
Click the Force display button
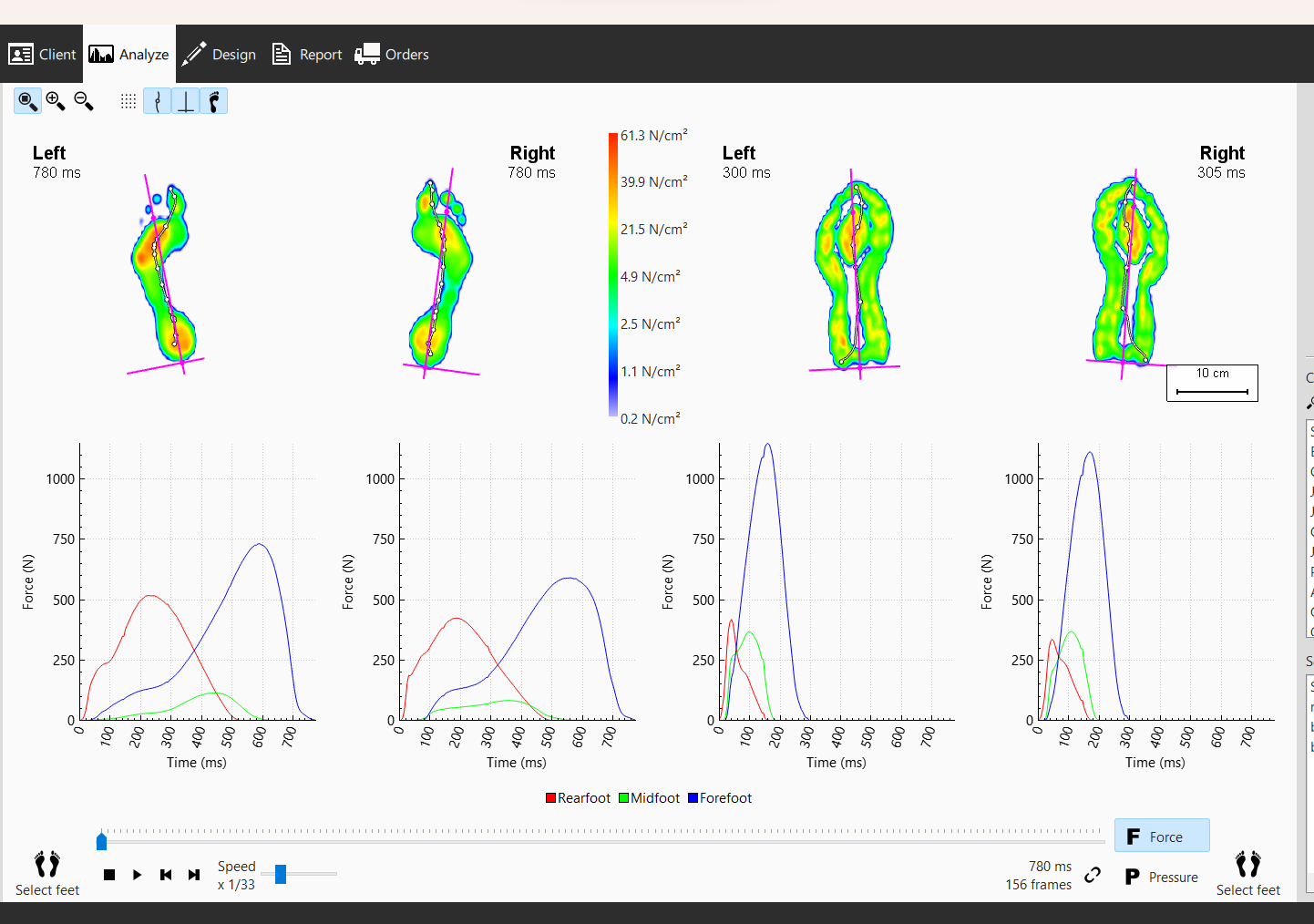click(x=1161, y=836)
